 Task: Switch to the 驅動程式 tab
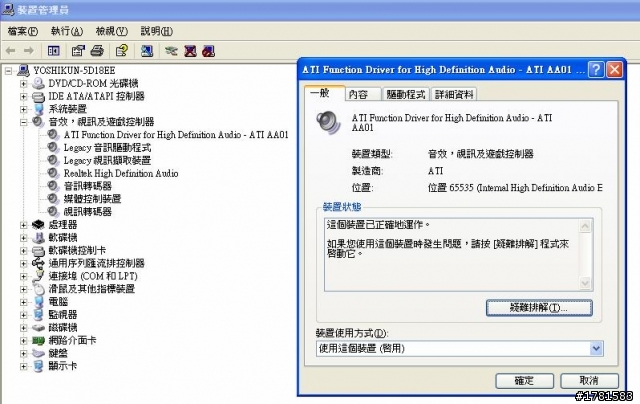[x=405, y=94]
